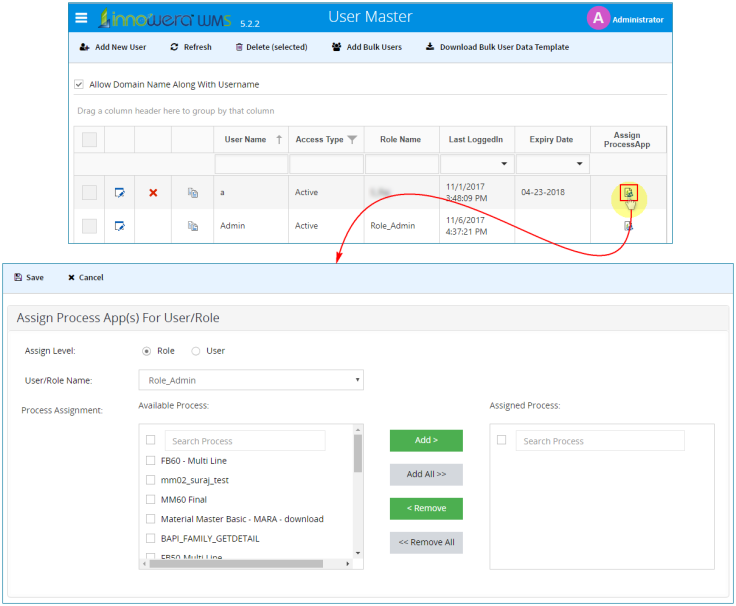Select the row checkbox for Admin user
Viewport: 736px width, 606px height.
click(x=89, y=226)
